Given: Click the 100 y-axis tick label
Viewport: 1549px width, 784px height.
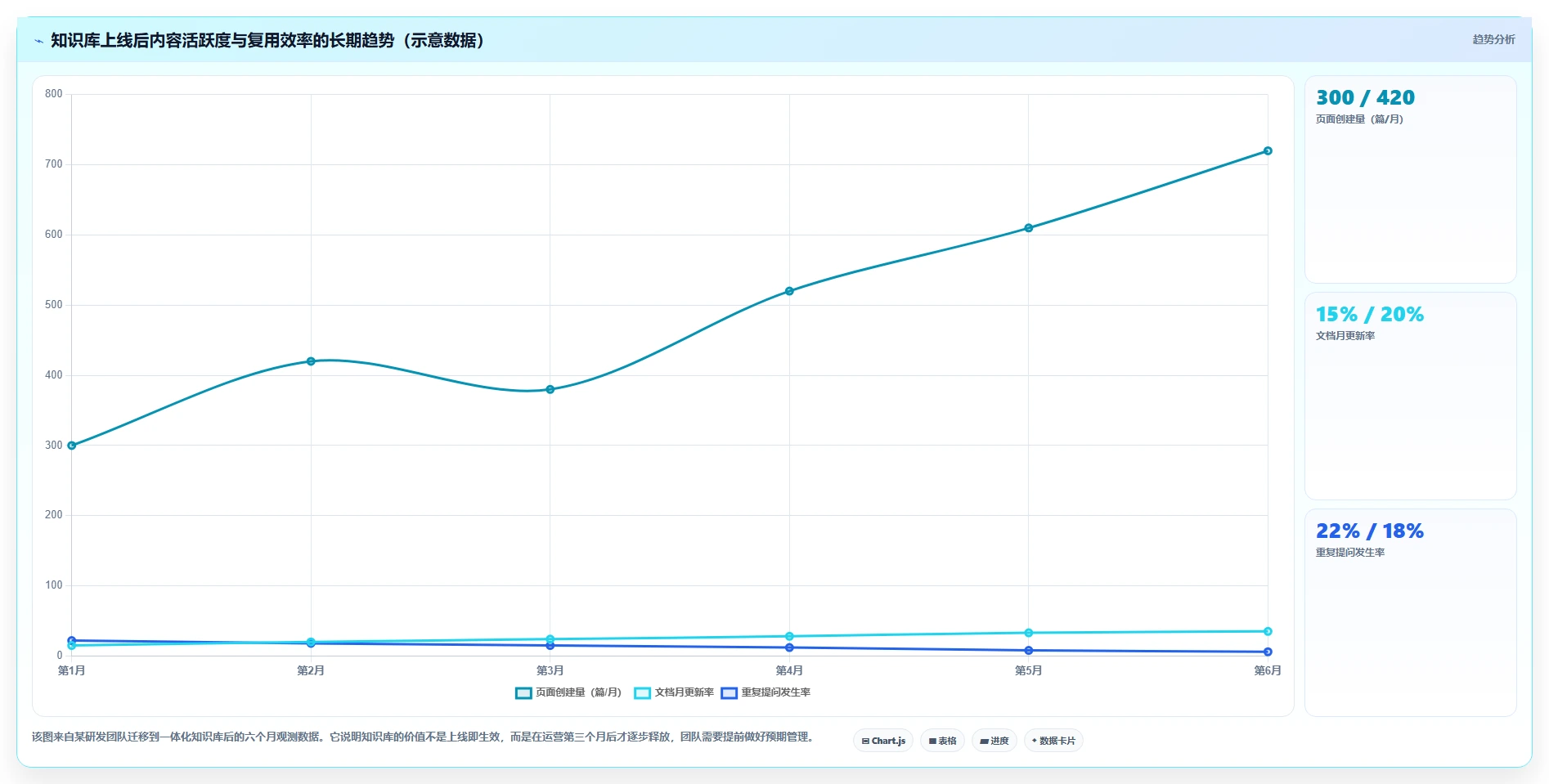Looking at the screenshot, I should pos(54,585).
